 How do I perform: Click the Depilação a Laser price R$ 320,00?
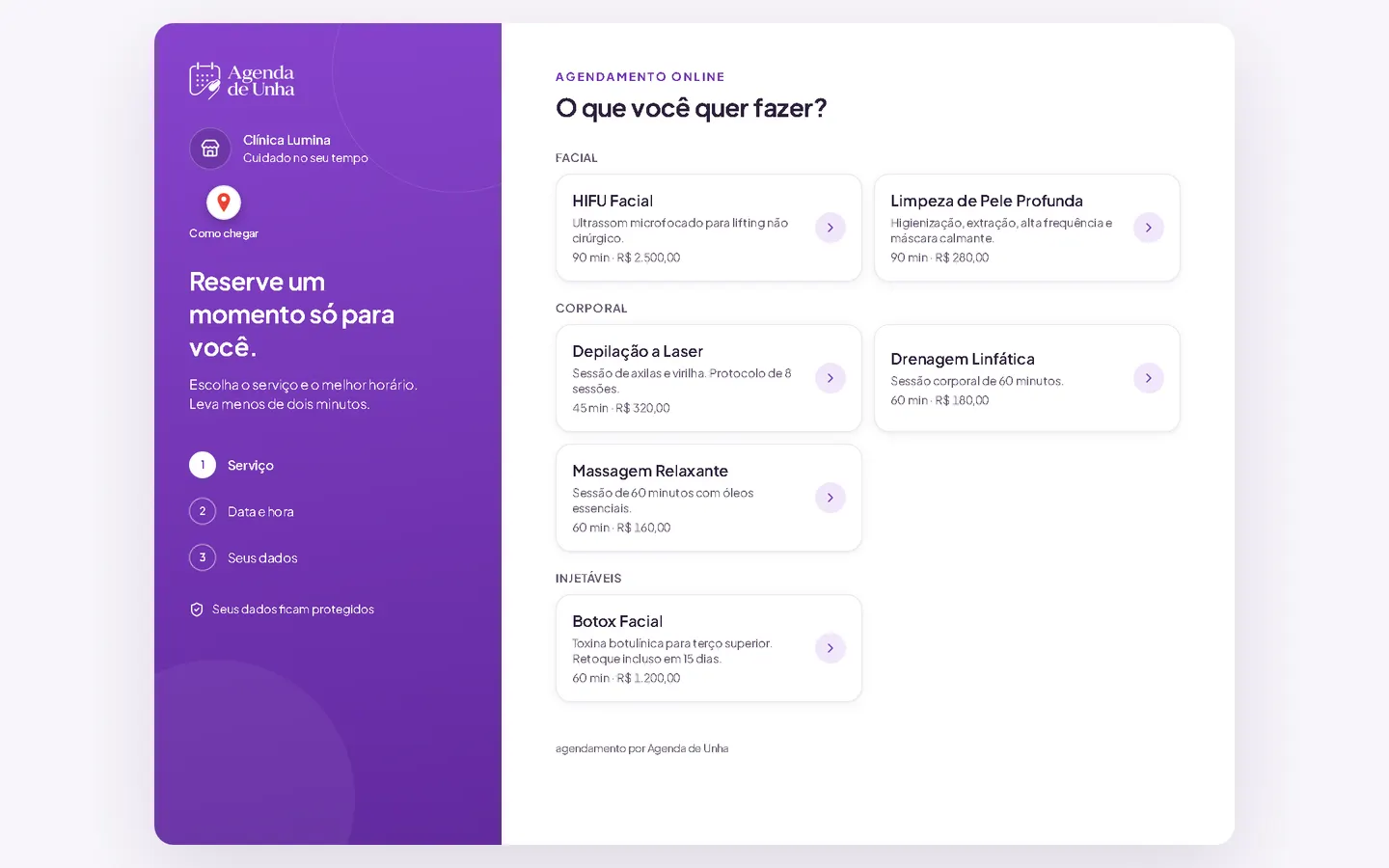pyautogui.click(x=642, y=408)
